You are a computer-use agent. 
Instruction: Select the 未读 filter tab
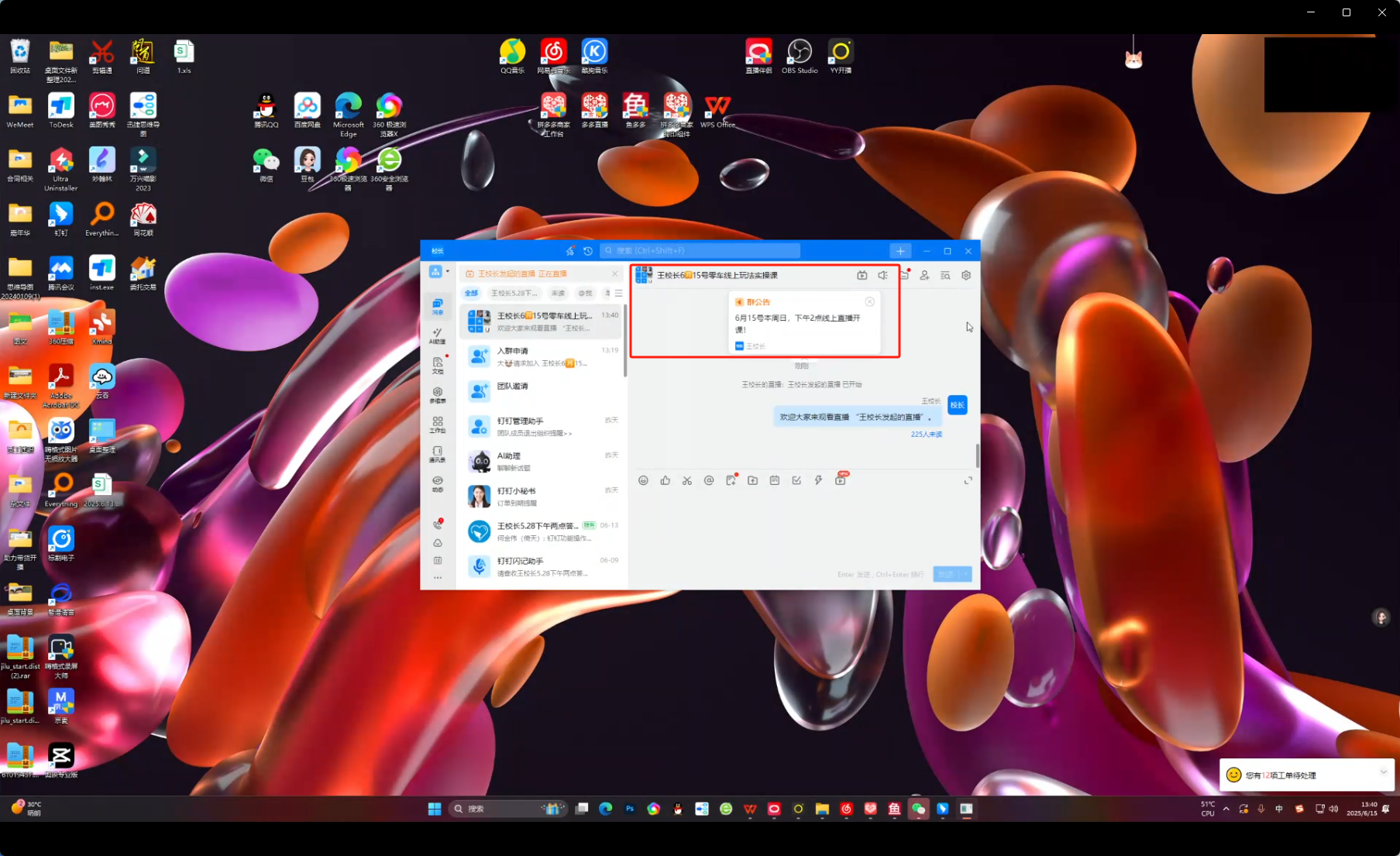pyautogui.click(x=558, y=294)
